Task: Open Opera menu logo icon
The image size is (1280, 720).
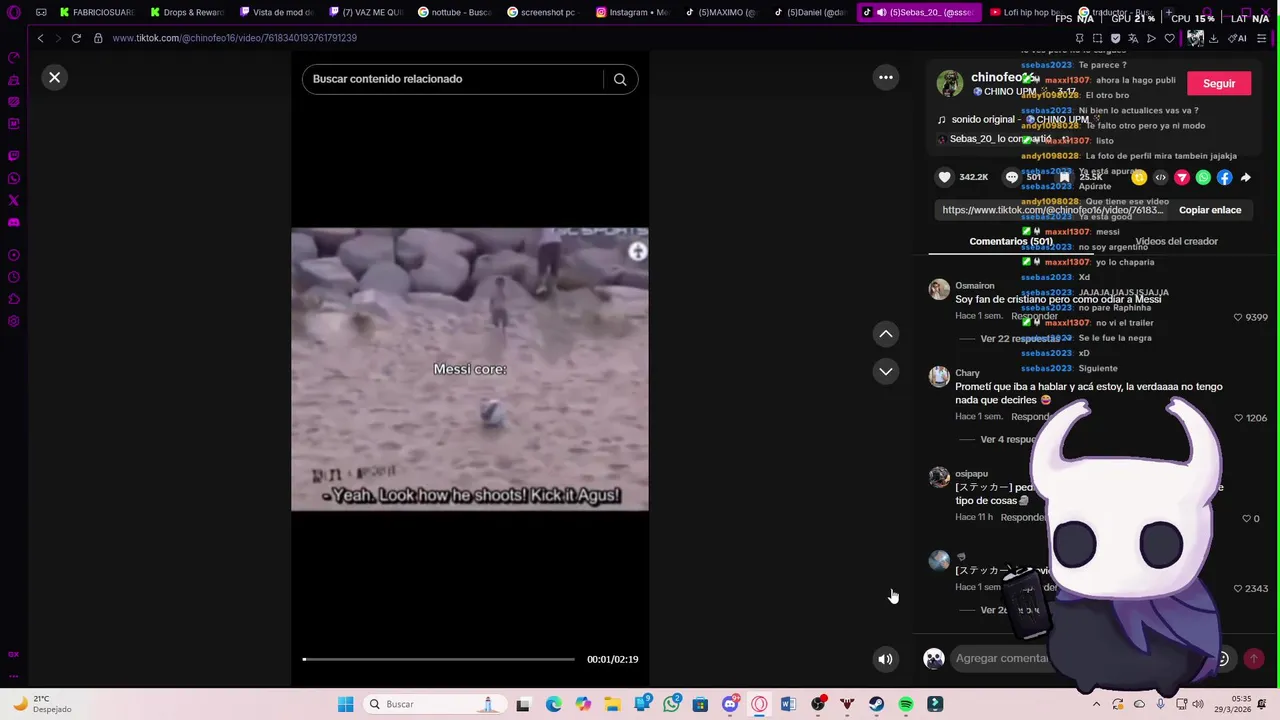Action: [x=14, y=13]
